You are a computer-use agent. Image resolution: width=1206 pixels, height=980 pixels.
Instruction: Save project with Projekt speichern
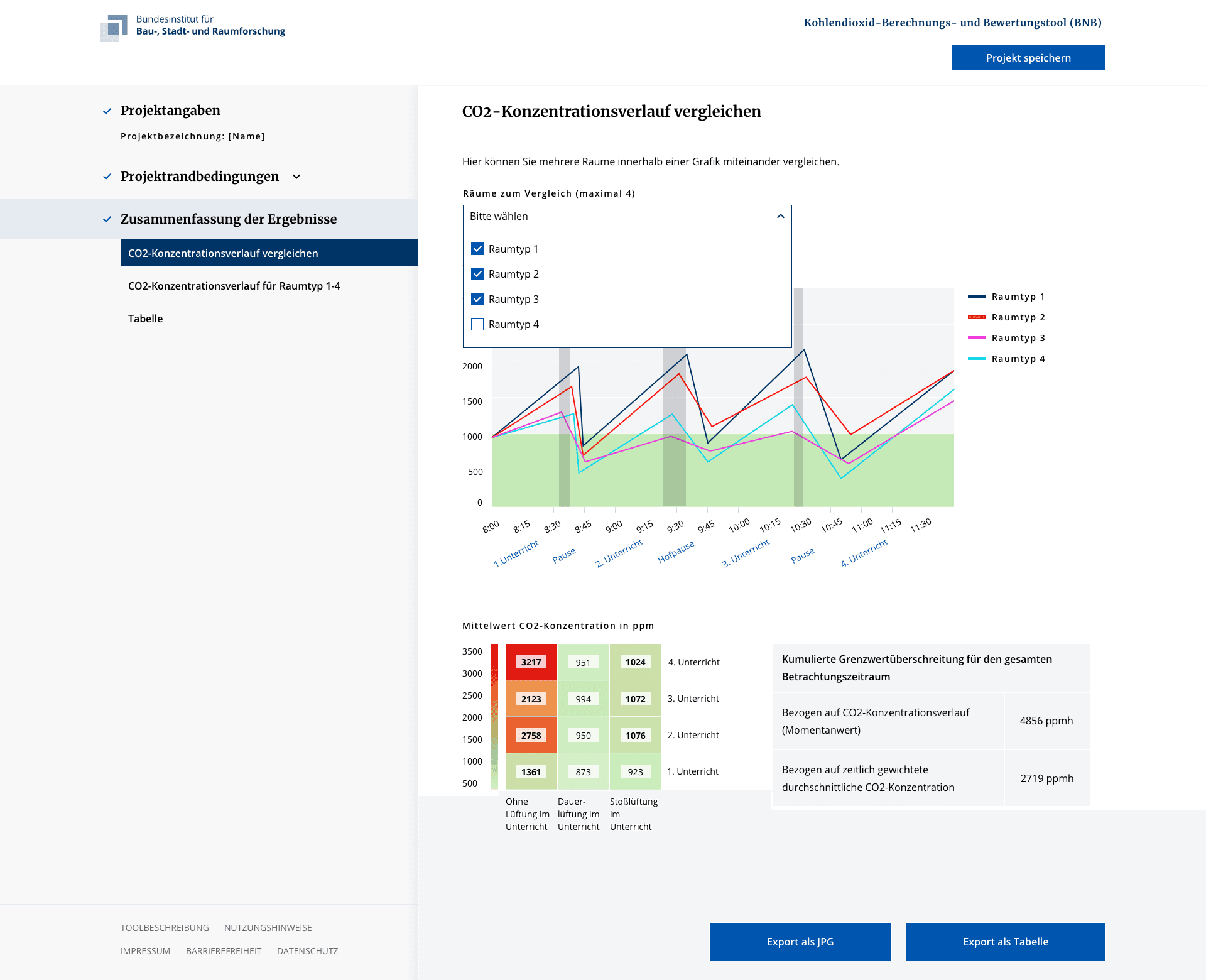pyautogui.click(x=1028, y=58)
